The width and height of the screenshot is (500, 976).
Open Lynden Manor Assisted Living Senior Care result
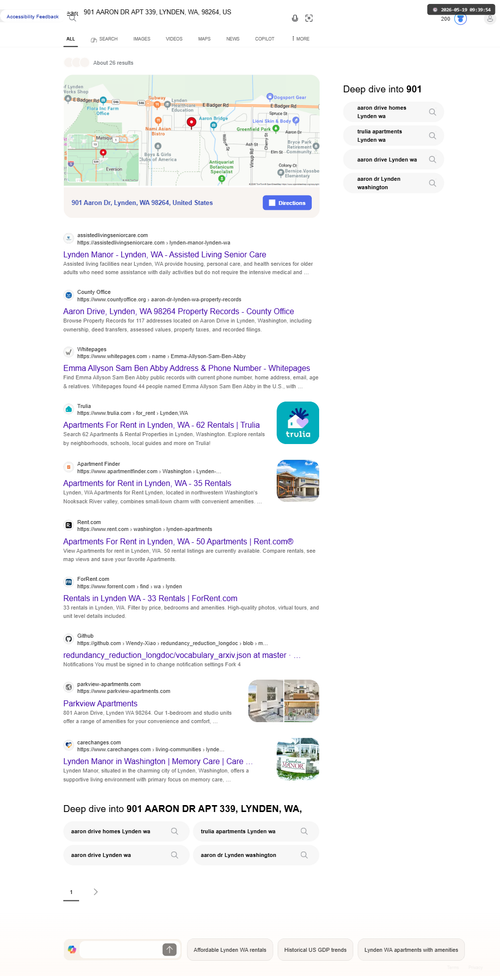(164, 255)
